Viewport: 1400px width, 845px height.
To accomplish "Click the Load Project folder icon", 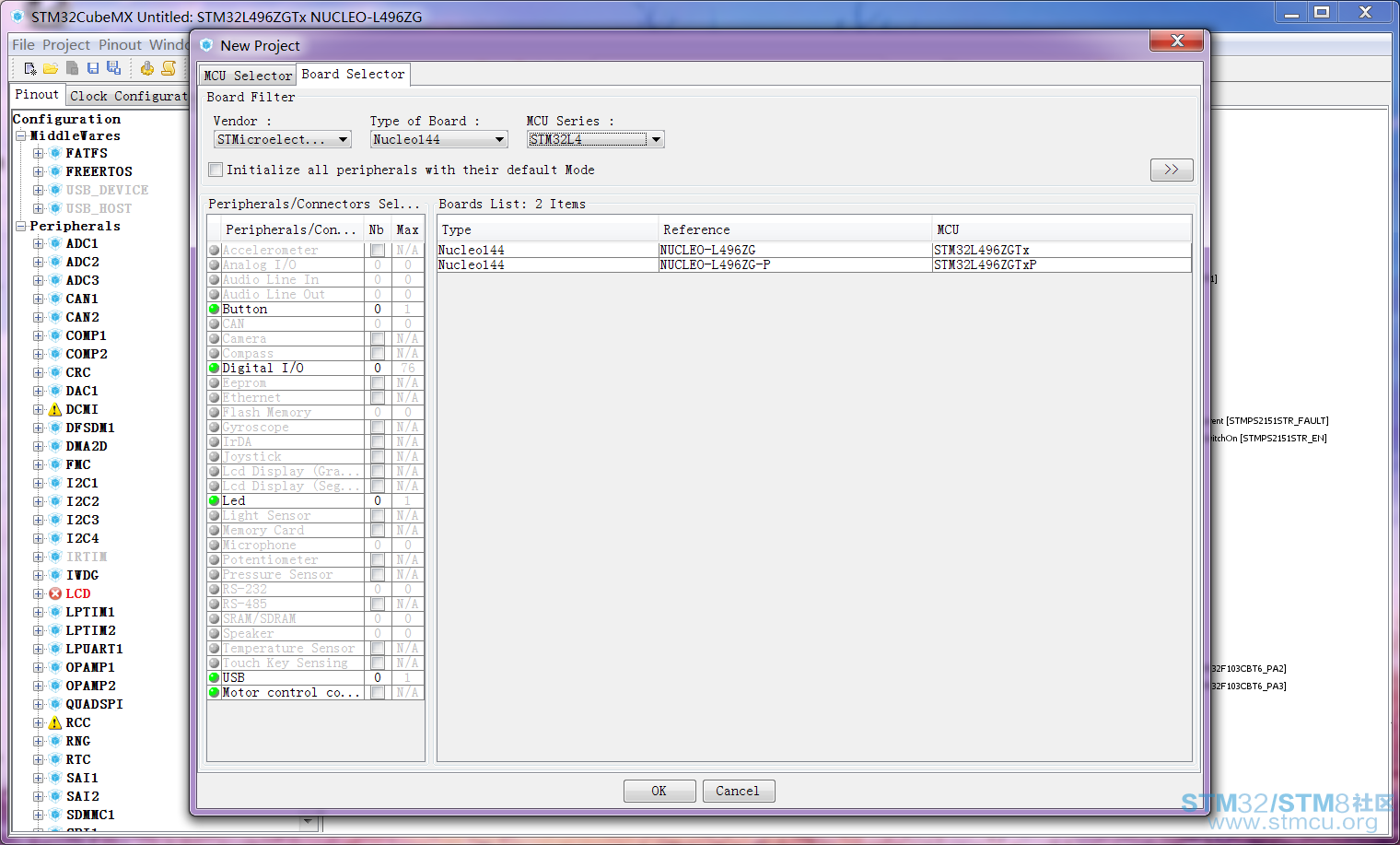I will tap(51, 68).
